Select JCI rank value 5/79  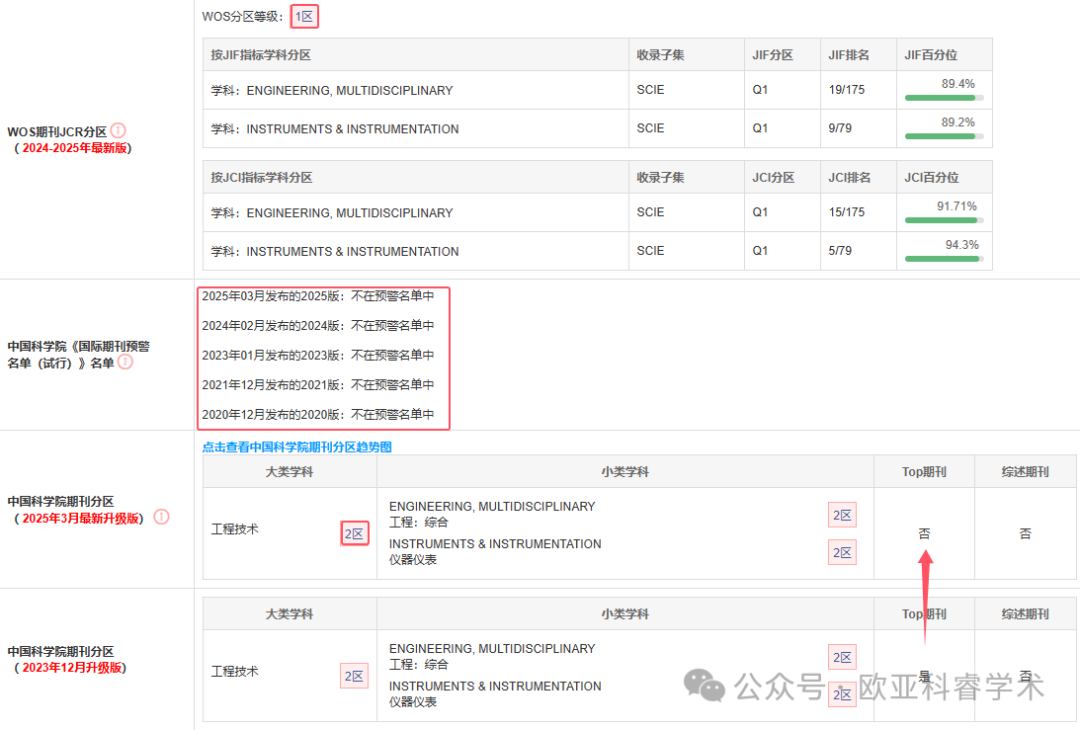click(x=840, y=251)
